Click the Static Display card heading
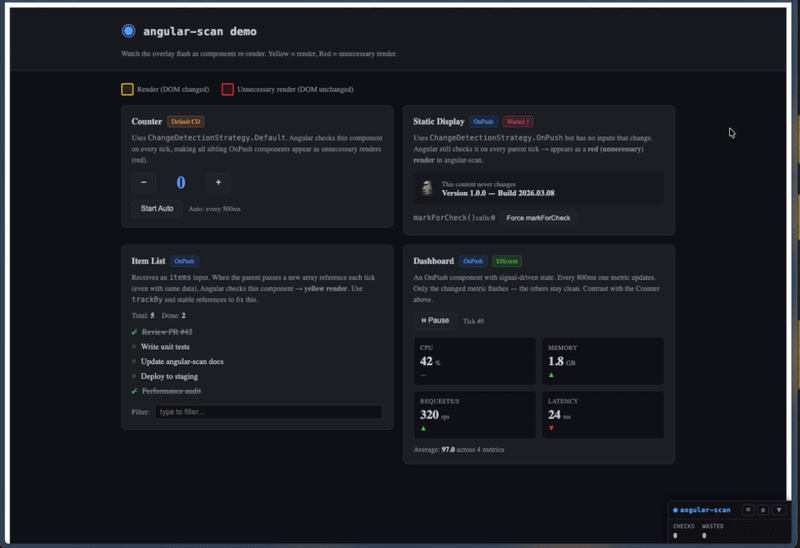This screenshot has width=800, height=548. click(439, 121)
